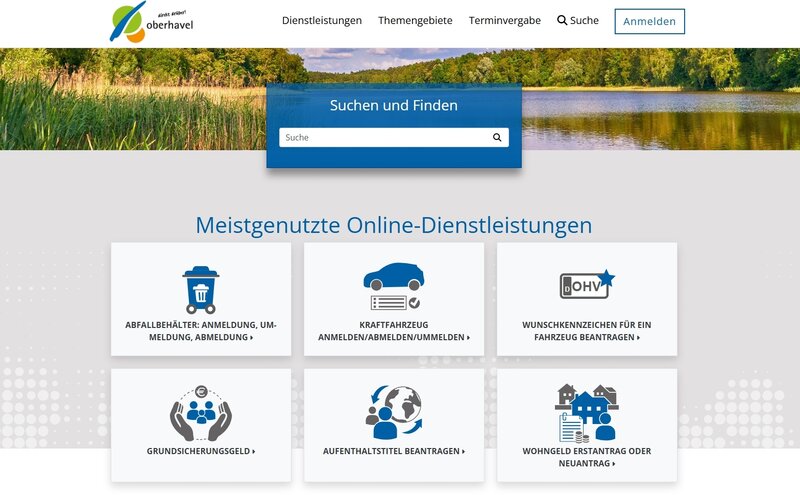Click the Oberhavel logo
The width and height of the screenshot is (800, 495).
click(152, 21)
